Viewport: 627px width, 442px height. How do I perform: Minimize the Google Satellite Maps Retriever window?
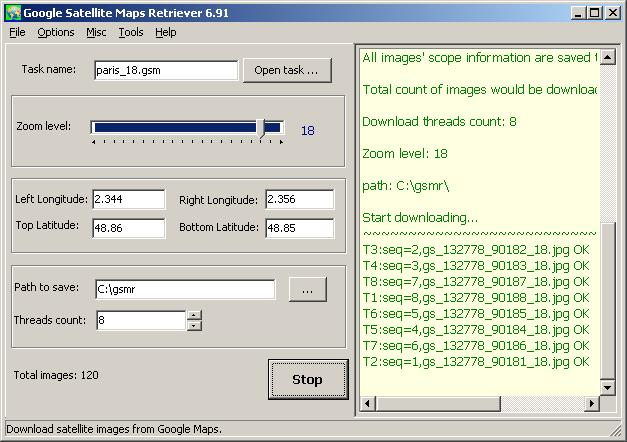click(x=577, y=13)
